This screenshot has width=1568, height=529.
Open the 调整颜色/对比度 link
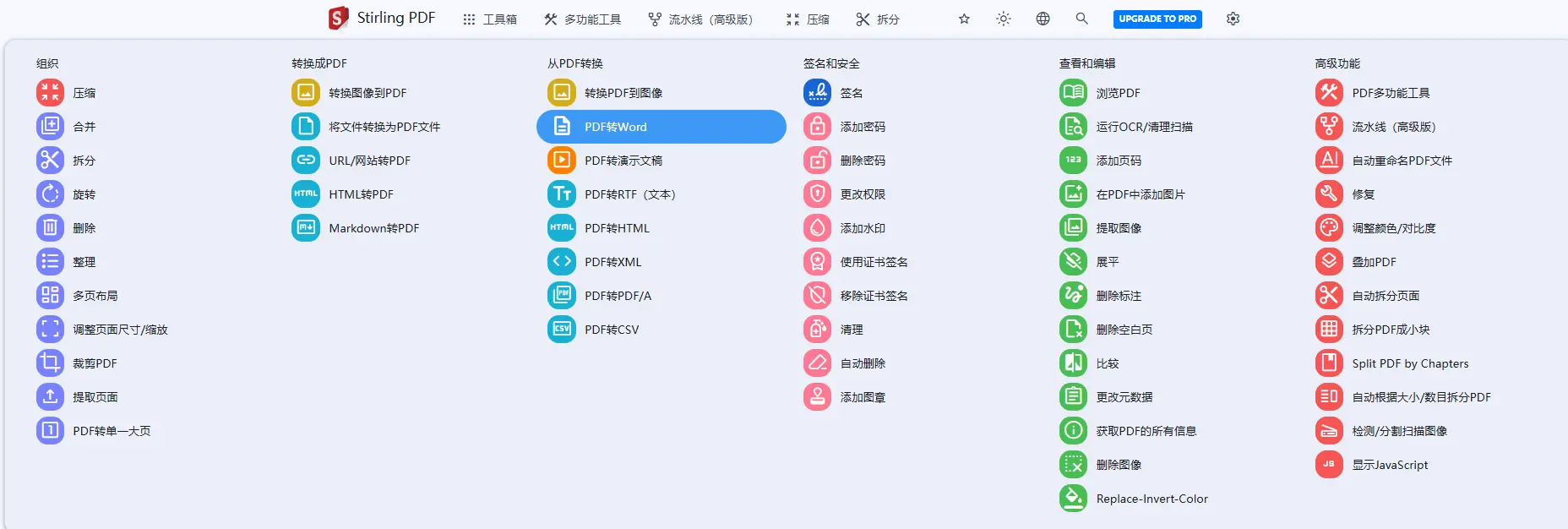coord(1394,228)
